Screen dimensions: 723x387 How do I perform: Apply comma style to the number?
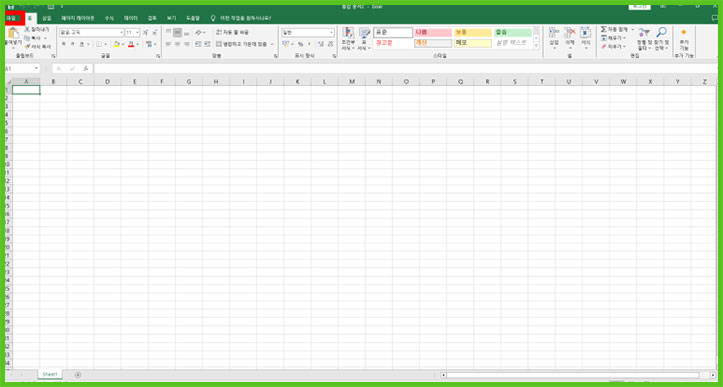point(309,44)
